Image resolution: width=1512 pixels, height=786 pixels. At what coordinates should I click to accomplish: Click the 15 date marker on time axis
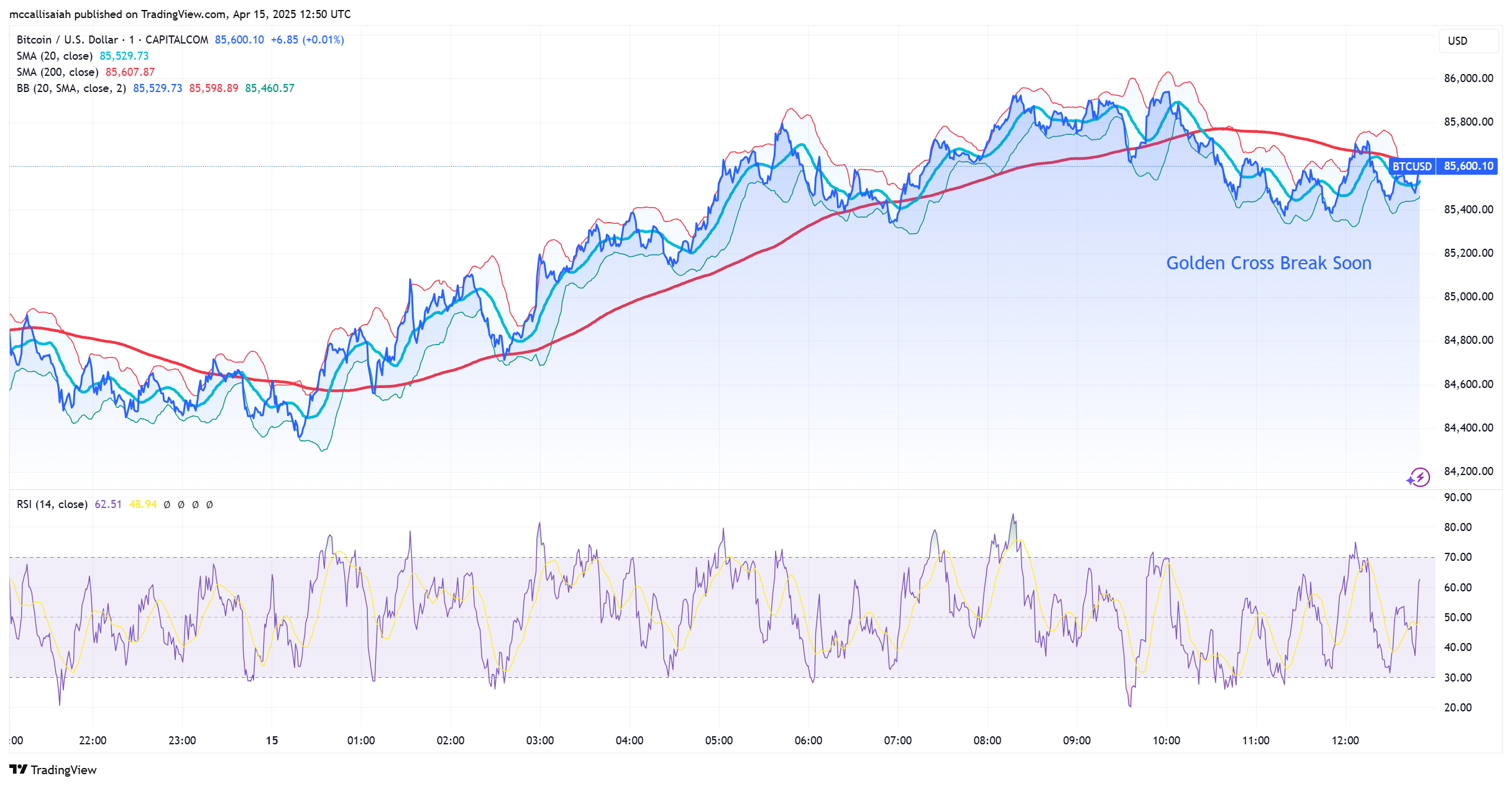click(272, 741)
